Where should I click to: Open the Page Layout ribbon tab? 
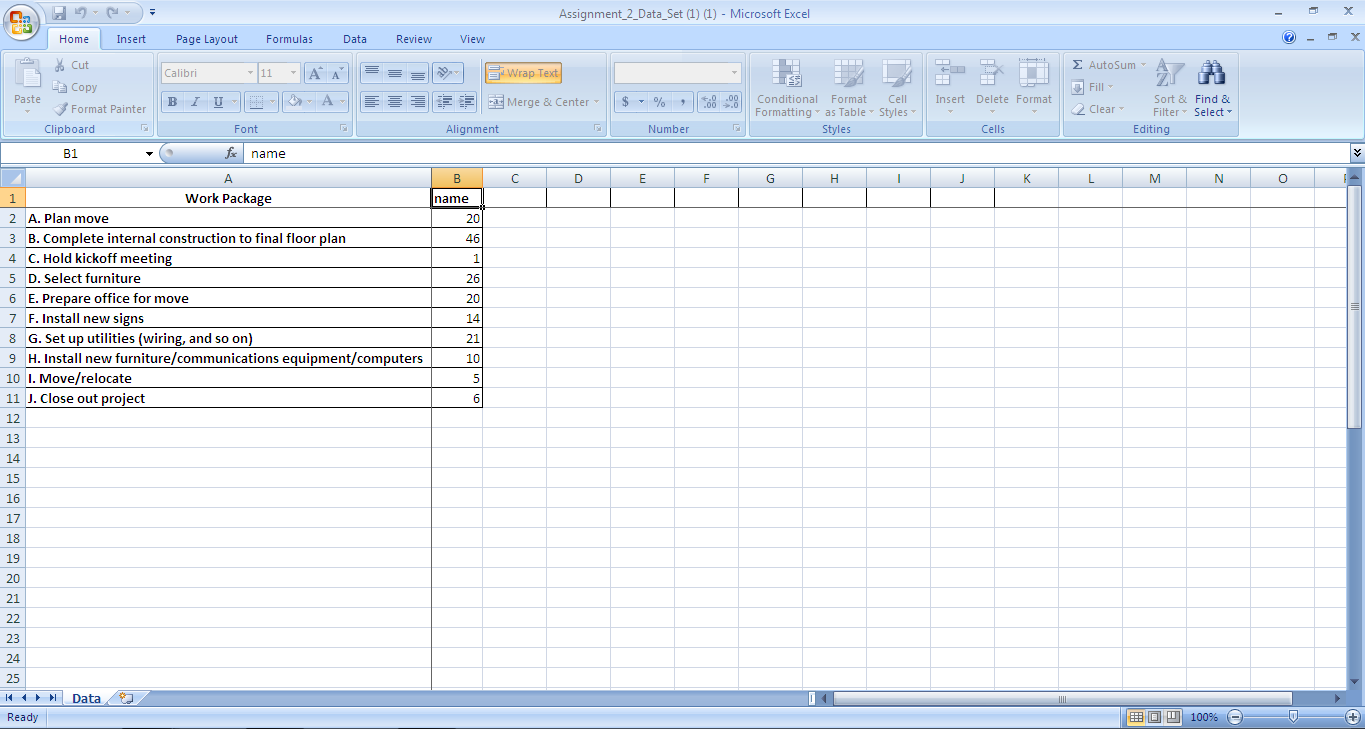tap(207, 39)
